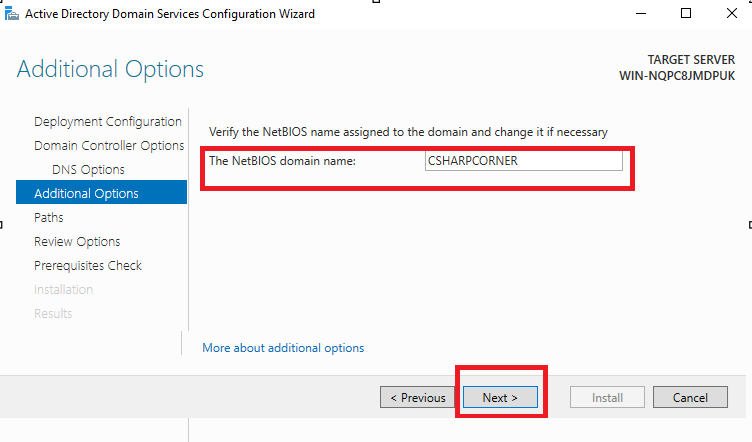Go to the Deployment Configuration step
Screen dimensions: 752x442
(107, 122)
